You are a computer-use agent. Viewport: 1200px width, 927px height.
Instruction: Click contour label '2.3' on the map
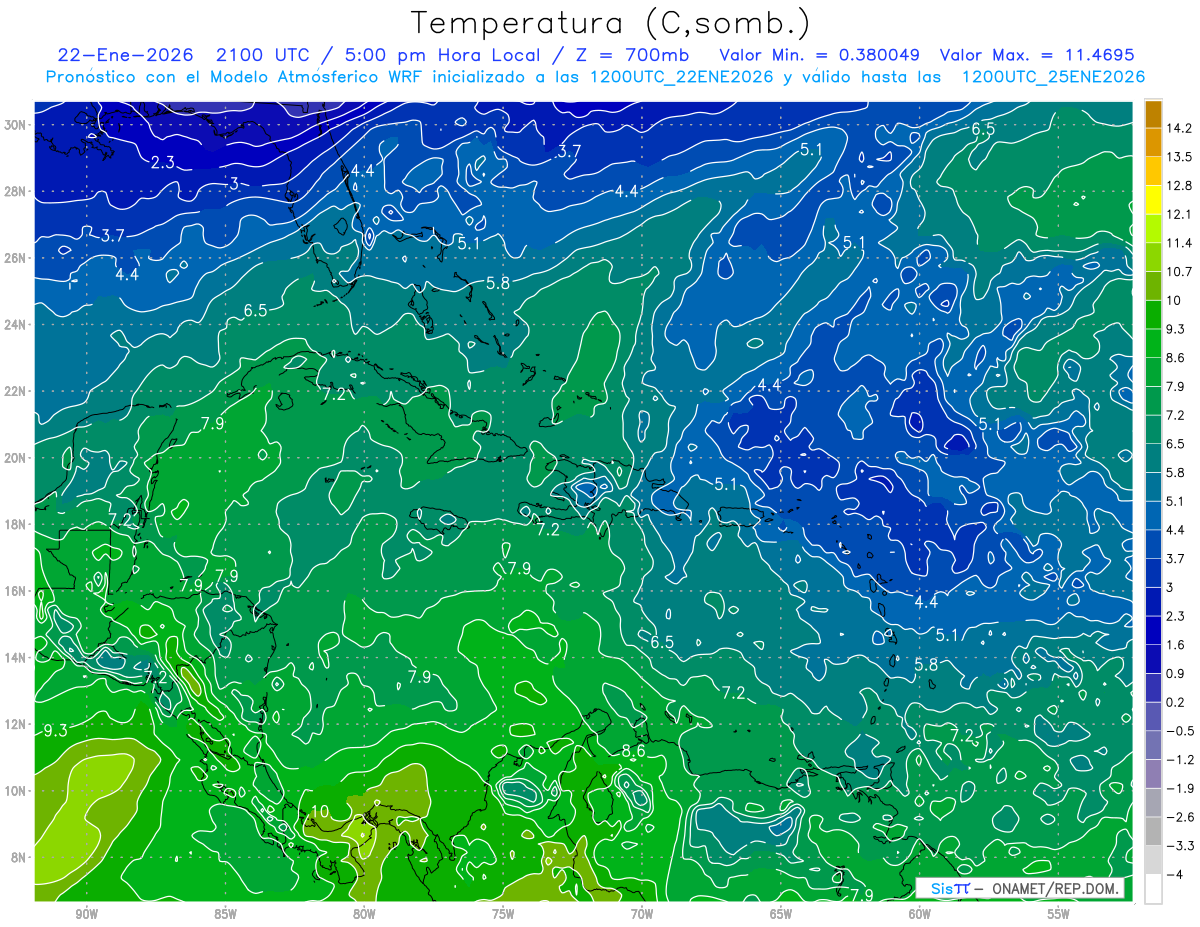163,162
